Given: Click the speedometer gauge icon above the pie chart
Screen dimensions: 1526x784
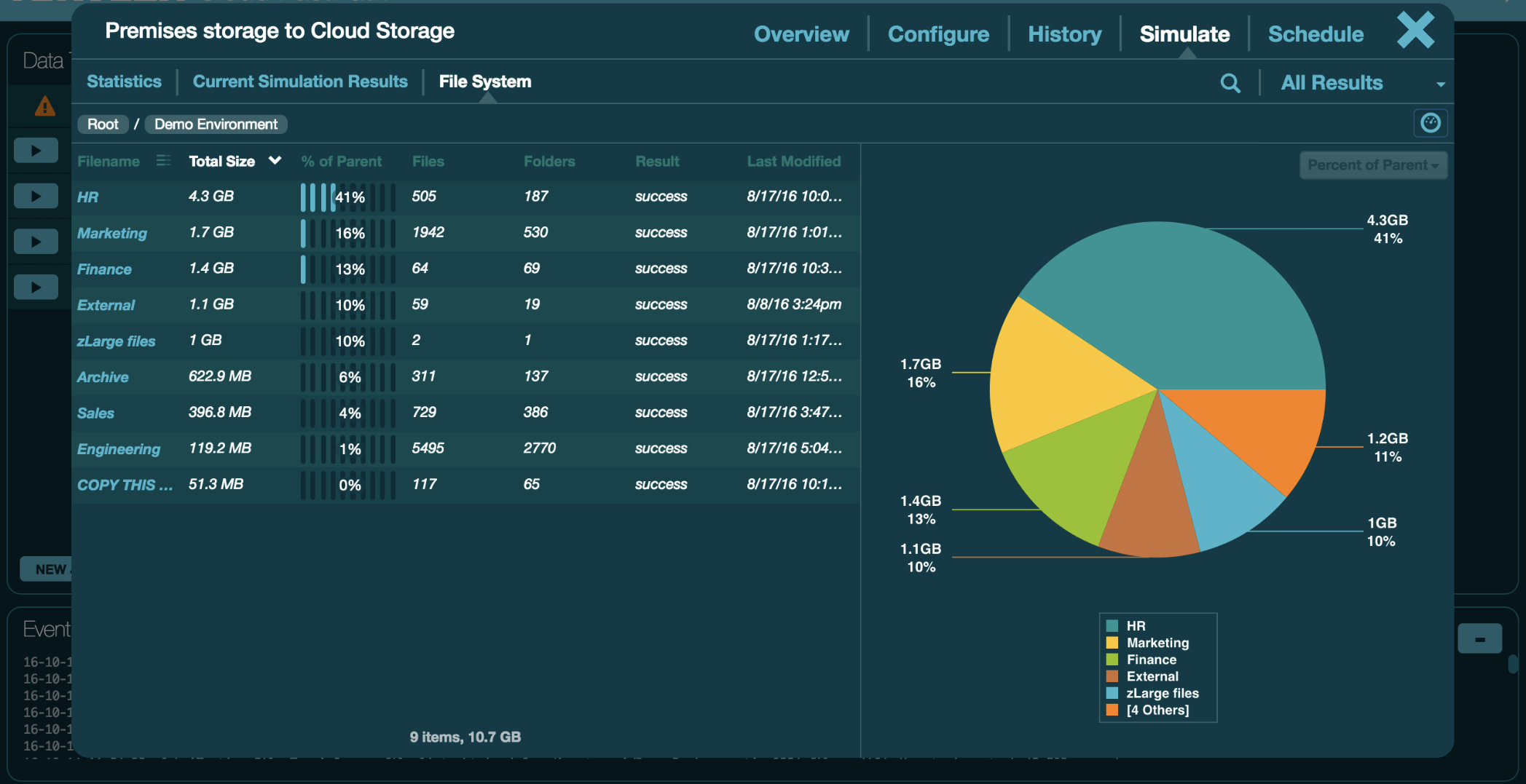Looking at the screenshot, I should [x=1431, y=123].
